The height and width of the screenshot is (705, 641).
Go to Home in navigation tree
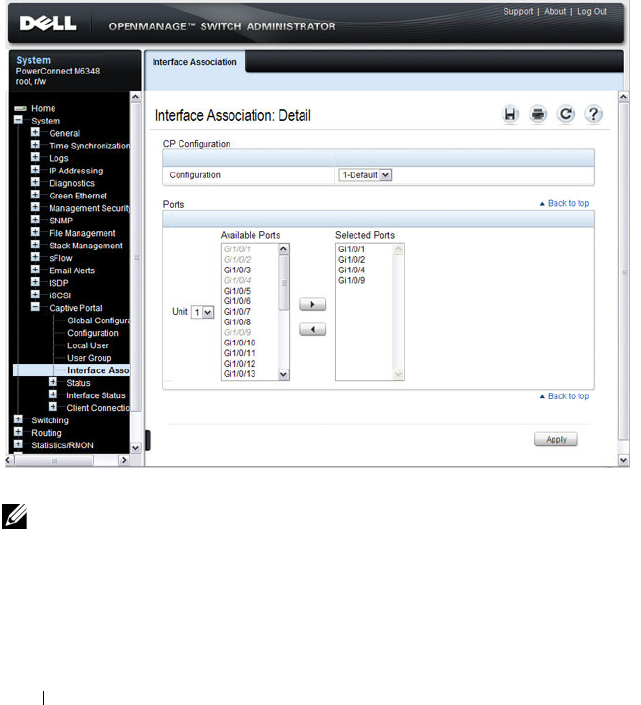click(43, 108)
